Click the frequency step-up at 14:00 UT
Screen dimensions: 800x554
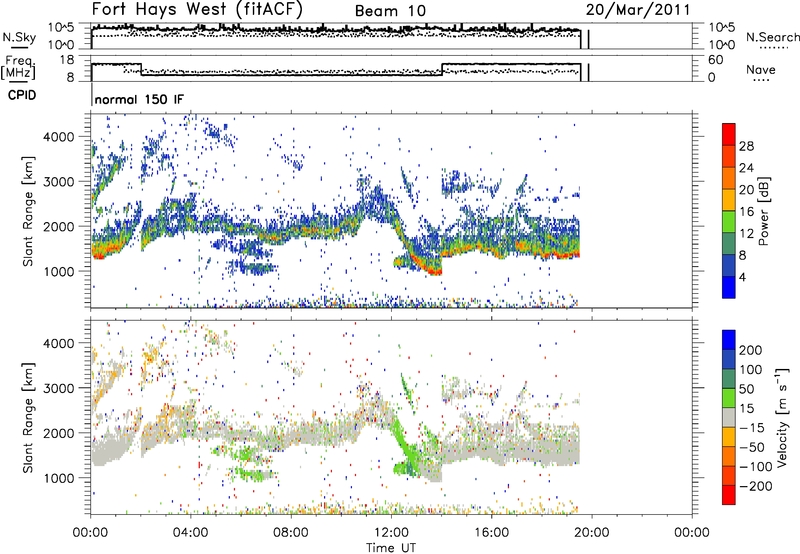click(x=442, y=69)
